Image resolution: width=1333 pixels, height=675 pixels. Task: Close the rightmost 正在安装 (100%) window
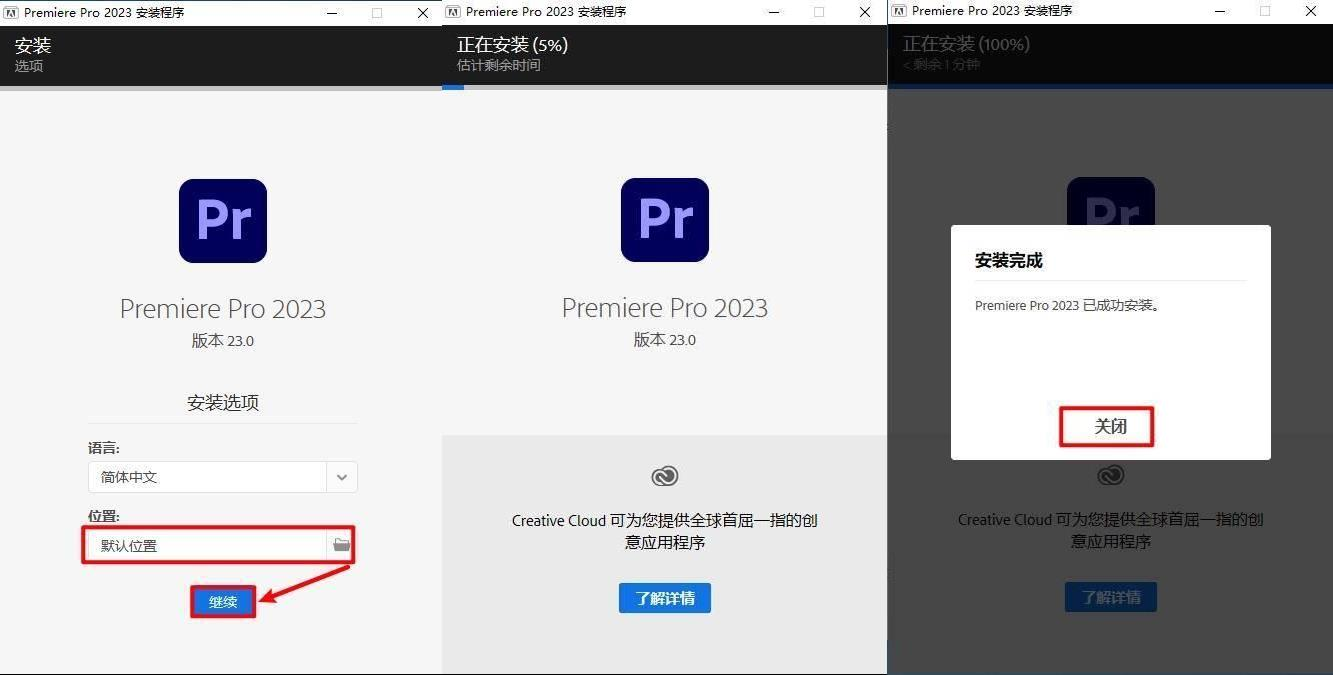coord(1309,11)
